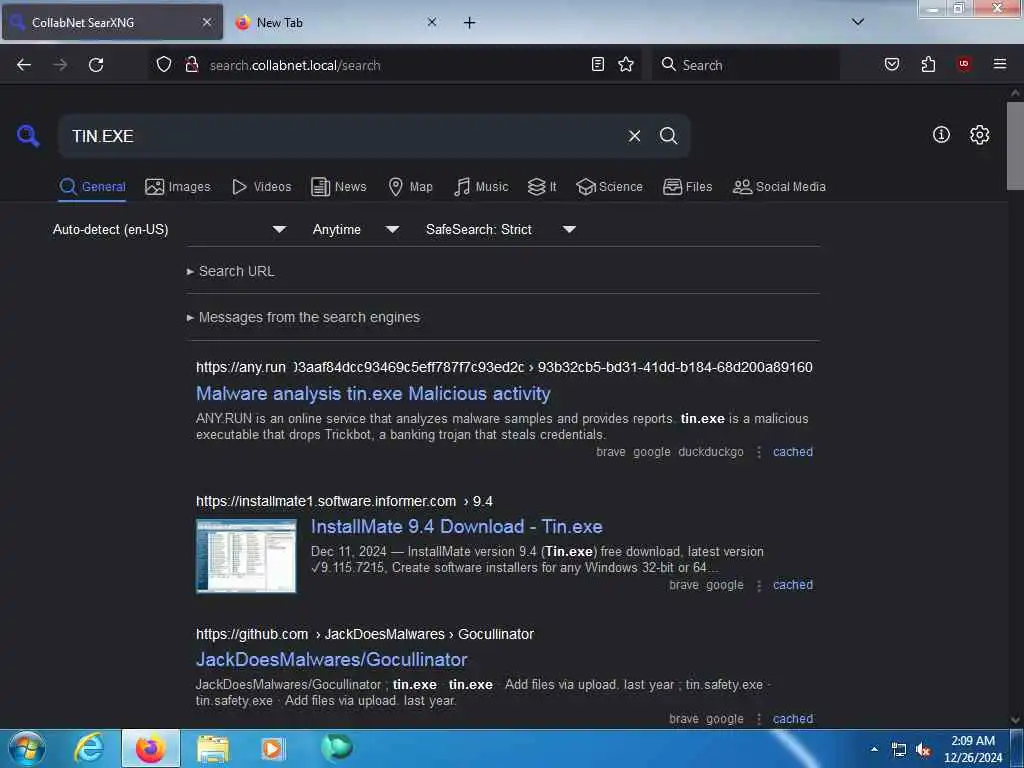Switch to the Social Media category tab
This screenshot has width=1024, height=768.
point(779,187)
